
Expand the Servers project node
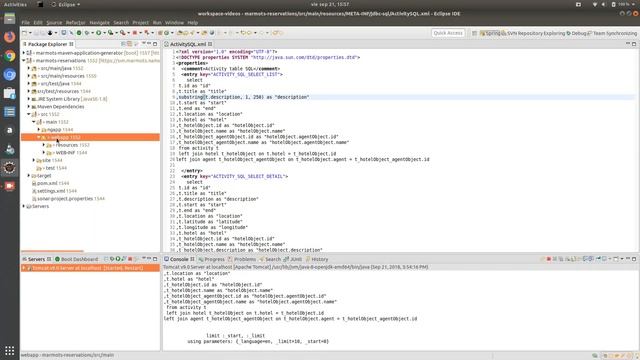24,206
